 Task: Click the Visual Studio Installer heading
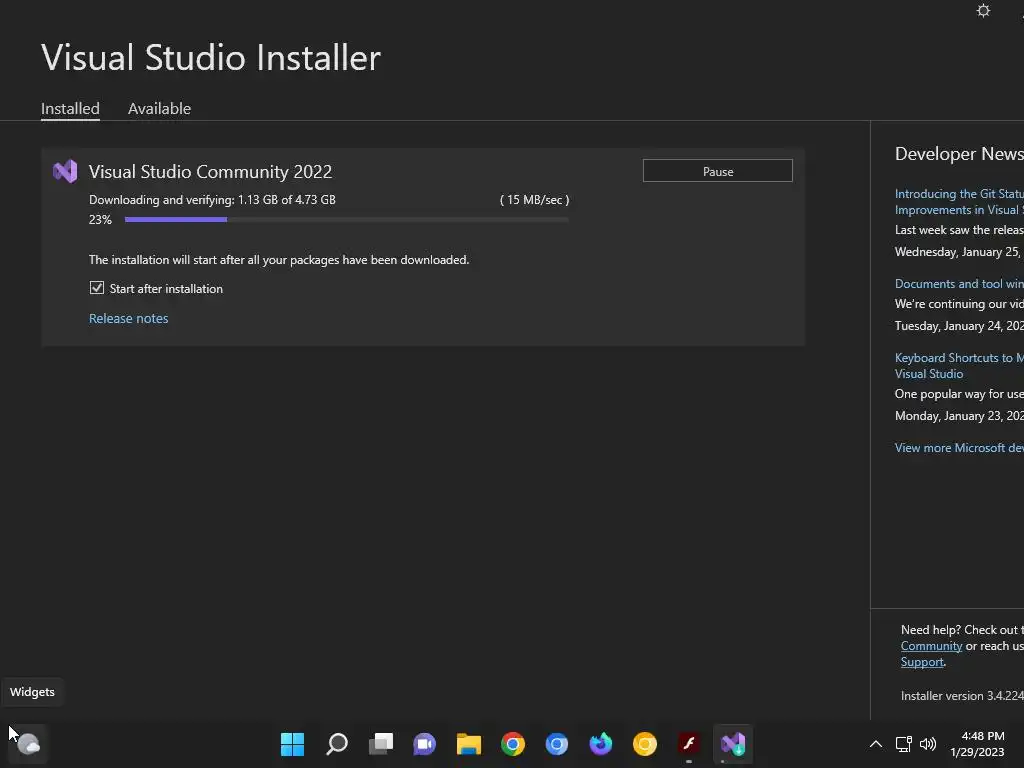tap(211, 57)
